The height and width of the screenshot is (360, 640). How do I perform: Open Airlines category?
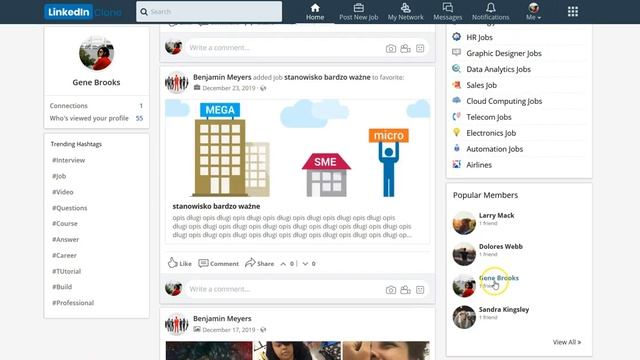(x=479, y=164)
